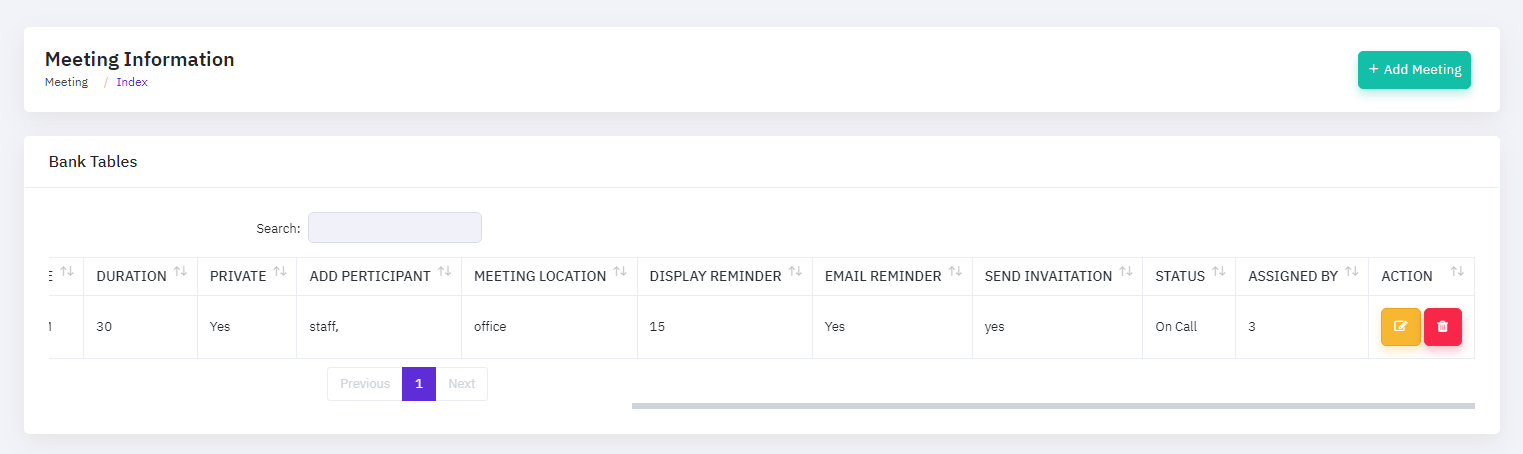Select page 1 in pagination
The image size is (1523, 454).
tap(419, 384)
